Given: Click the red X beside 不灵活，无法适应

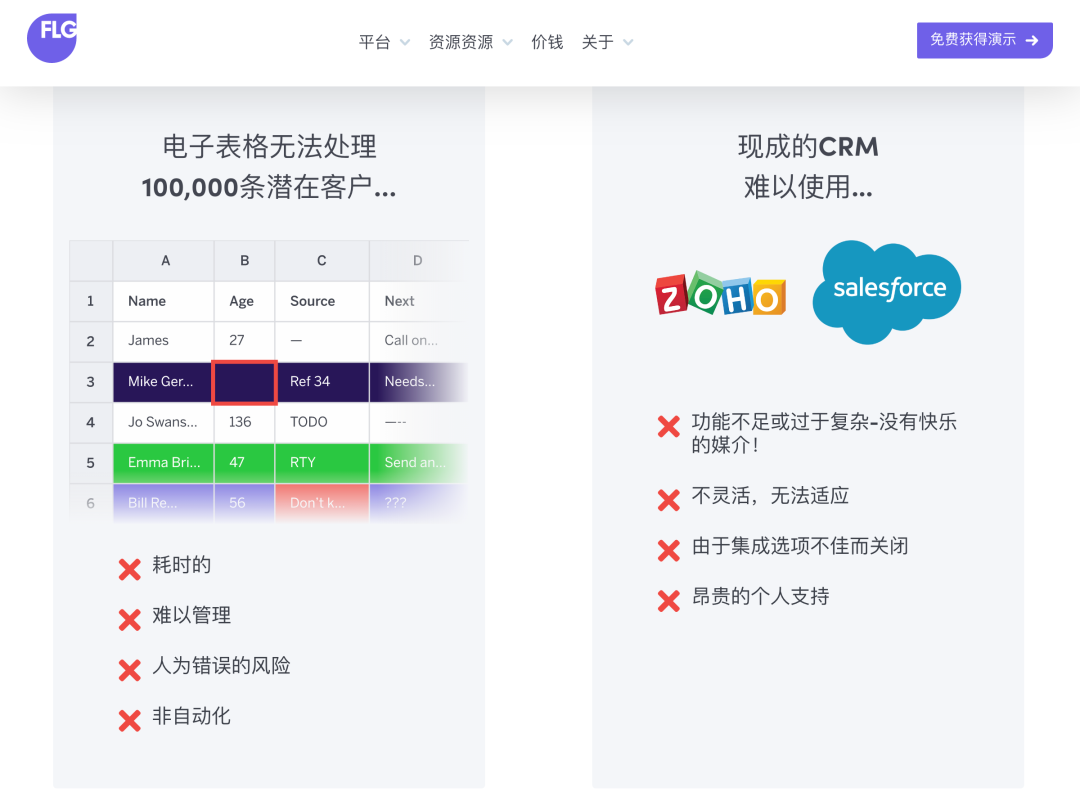Looking at the screenshot, I should (669, 500).
